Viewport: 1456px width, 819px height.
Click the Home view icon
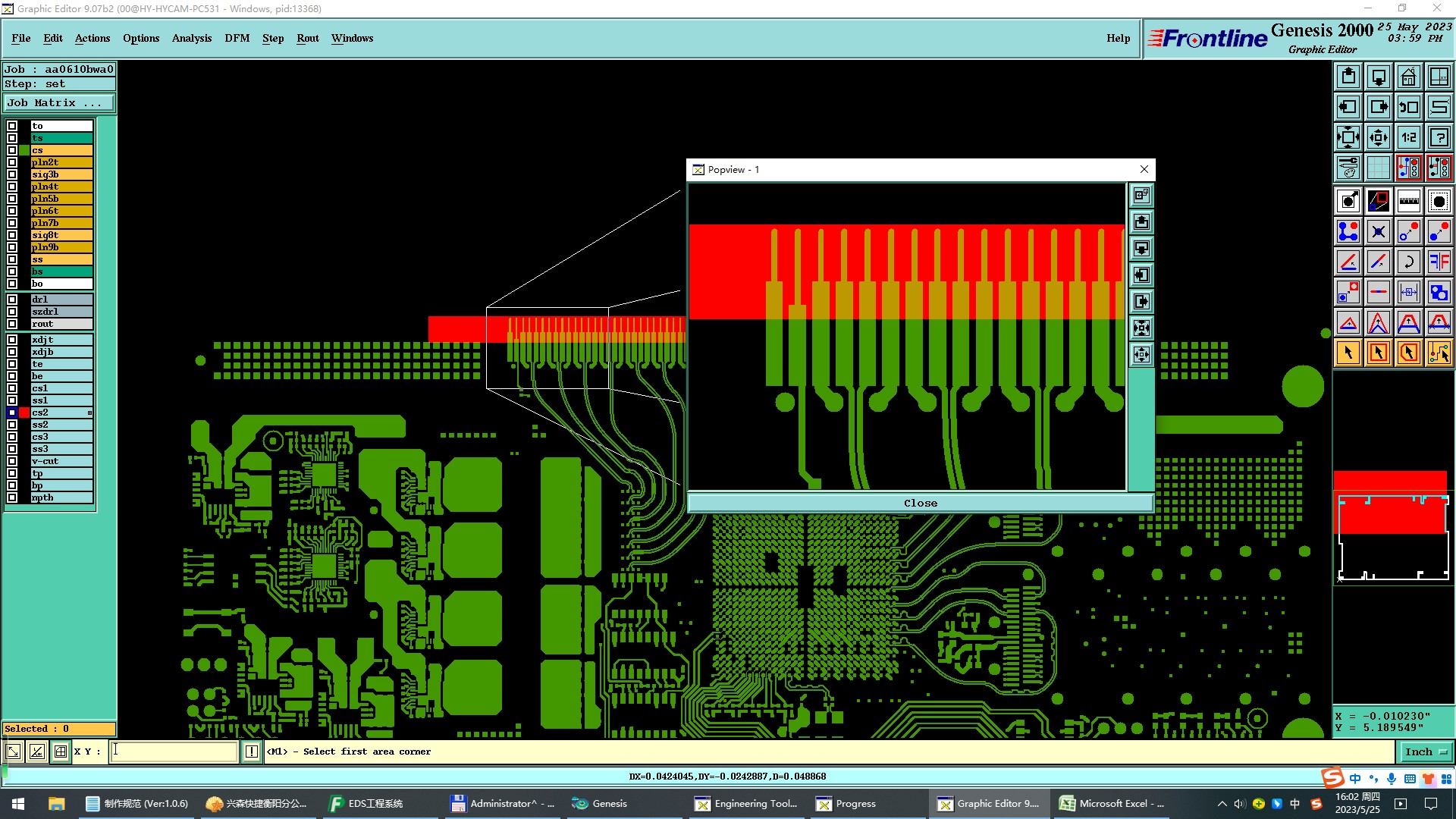tap(1408, 77)
